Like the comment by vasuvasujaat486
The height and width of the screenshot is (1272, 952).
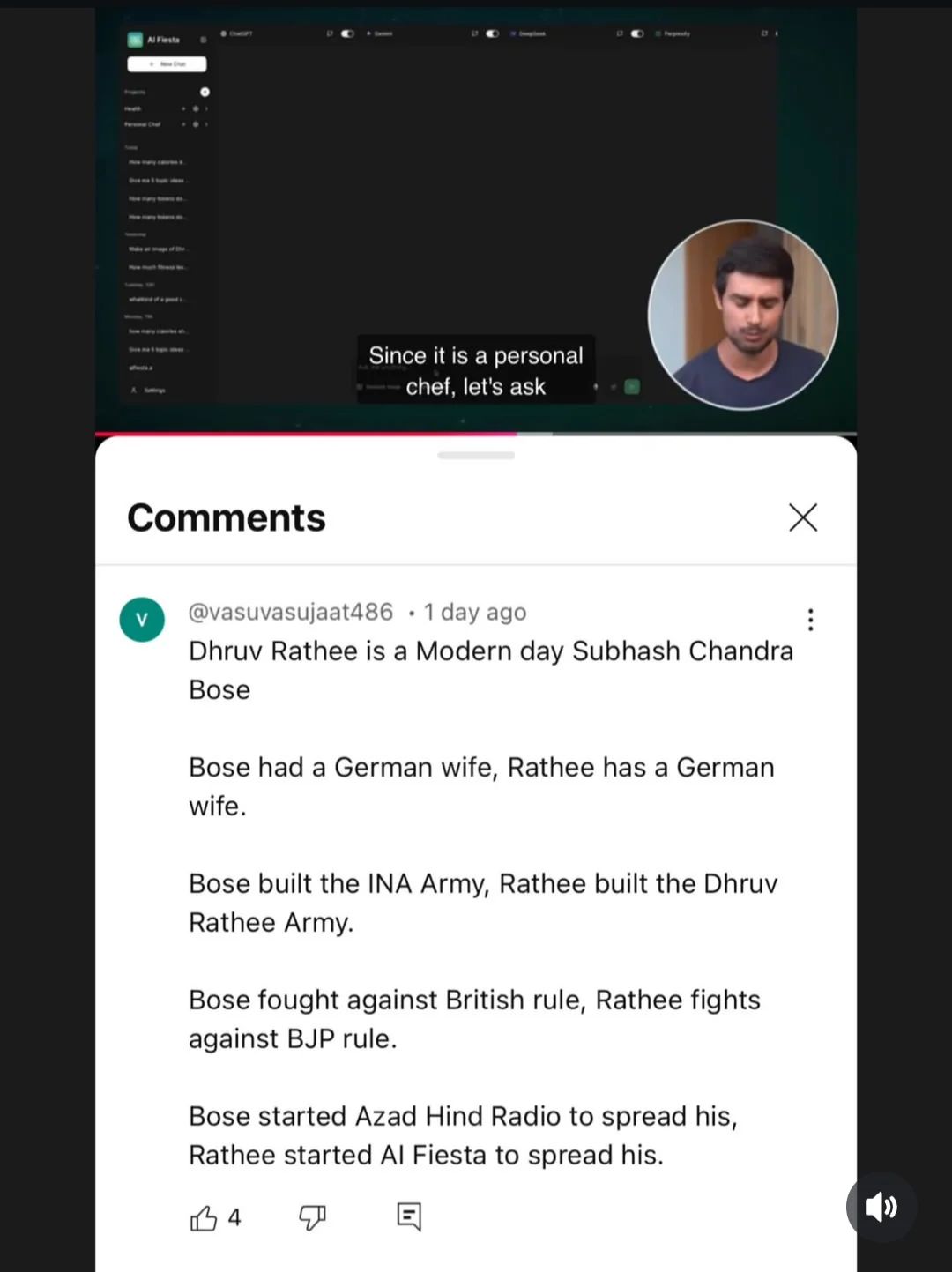pyautogui.click(x=204, y=1217)
